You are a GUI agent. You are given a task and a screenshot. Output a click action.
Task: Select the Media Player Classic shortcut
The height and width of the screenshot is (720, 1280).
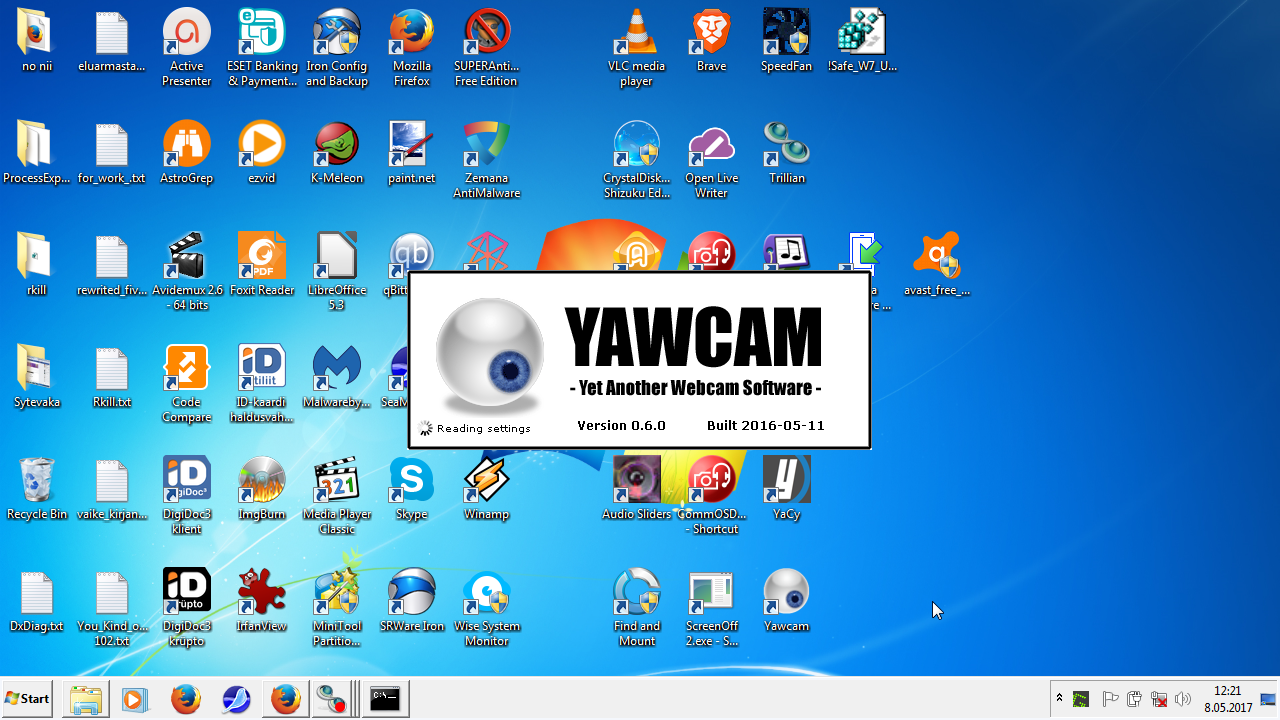point(337,496)
